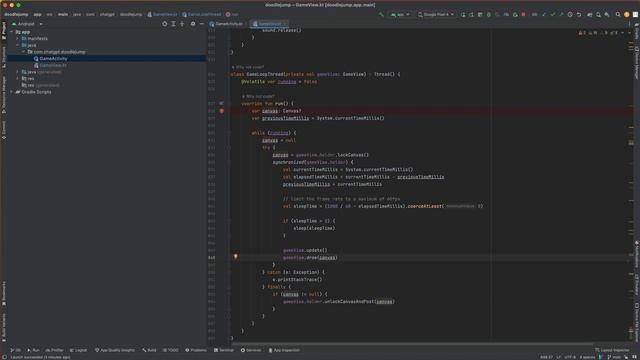Image resolution: width=640 pixels, height=360 pixels.
Task: Click the doodlejump root breadcrumb
Action: (x=16, y=14)
